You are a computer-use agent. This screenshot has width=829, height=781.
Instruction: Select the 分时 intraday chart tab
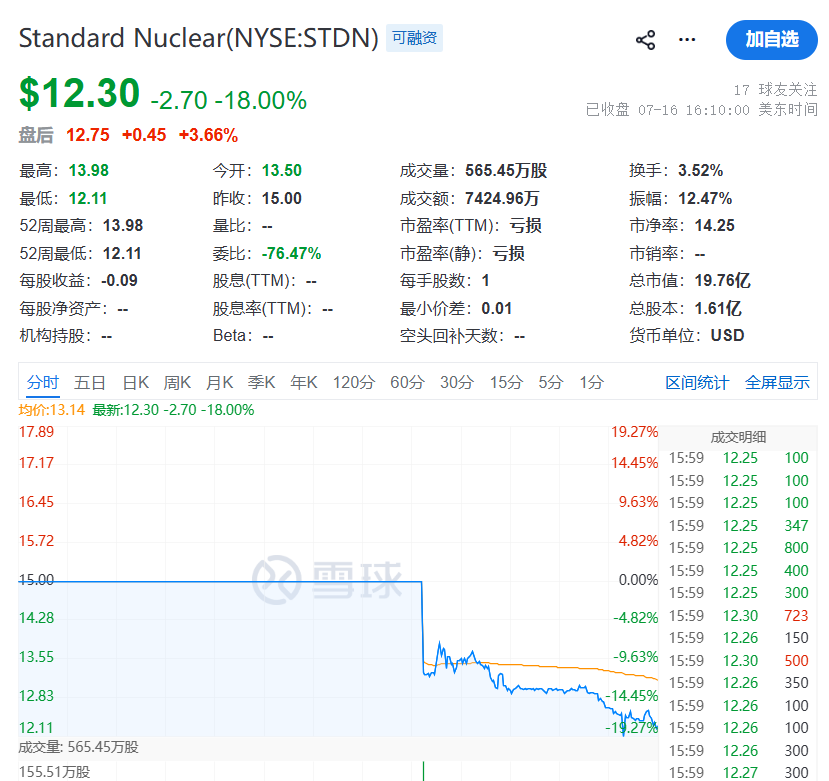[43, 382]
